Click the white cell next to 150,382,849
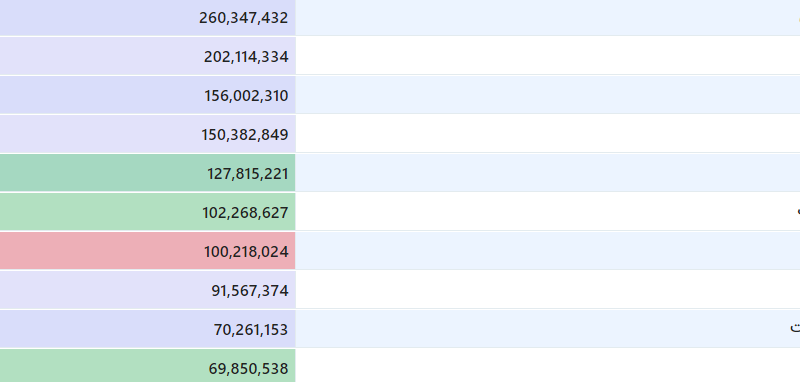800x382 pixels. pos(548,134)
